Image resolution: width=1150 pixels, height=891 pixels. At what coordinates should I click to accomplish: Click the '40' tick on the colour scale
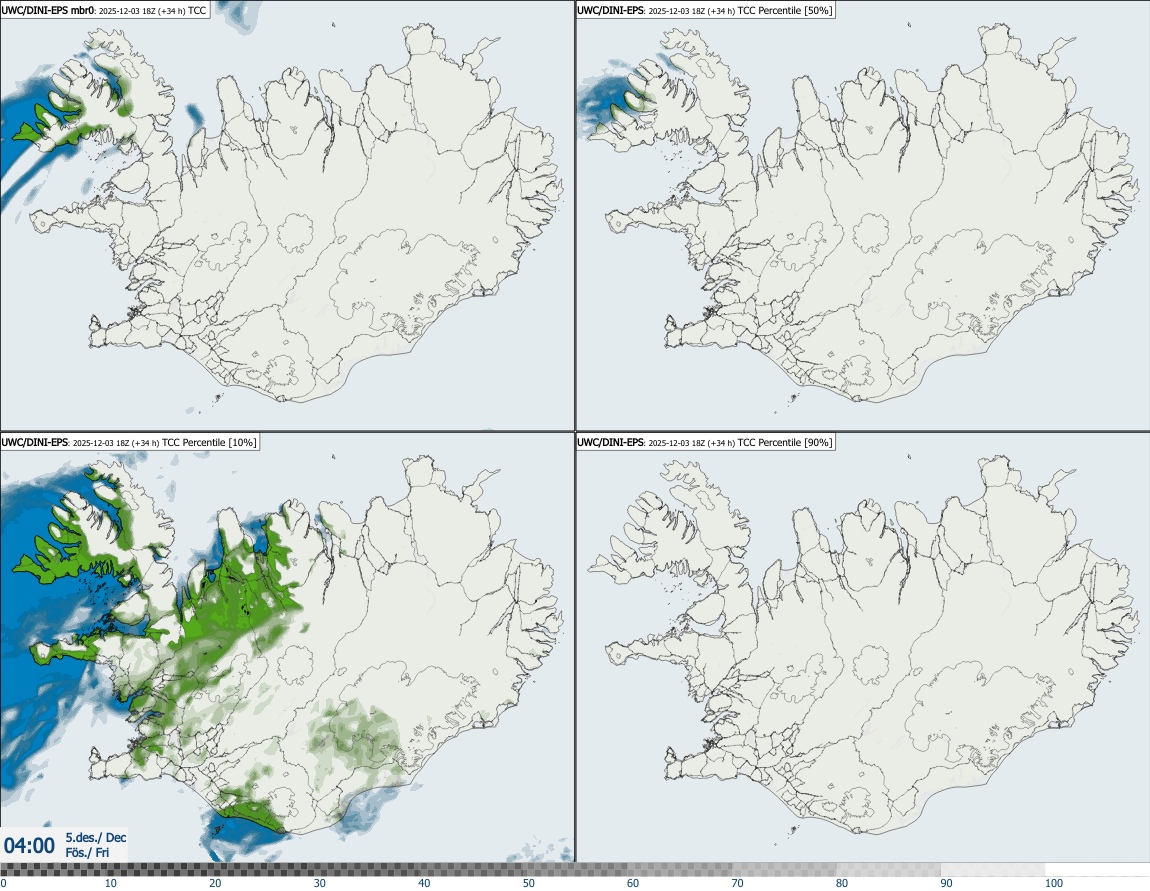(424, 883)
